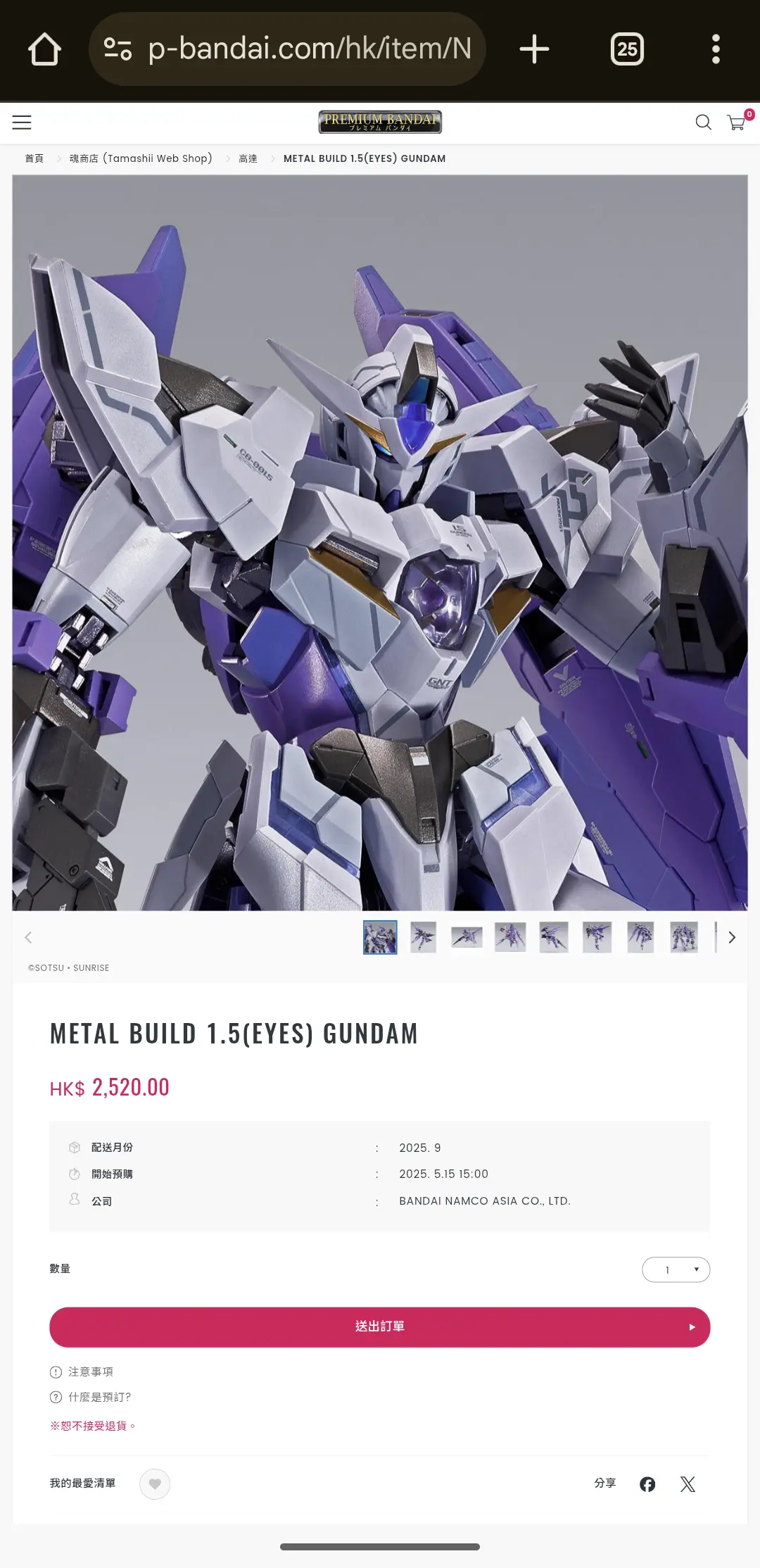
Task: Open site search with magnifier icon
Action: coord(703,123)
